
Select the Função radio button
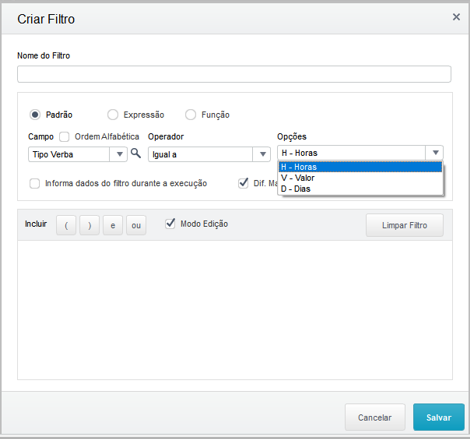click(190, 115)
